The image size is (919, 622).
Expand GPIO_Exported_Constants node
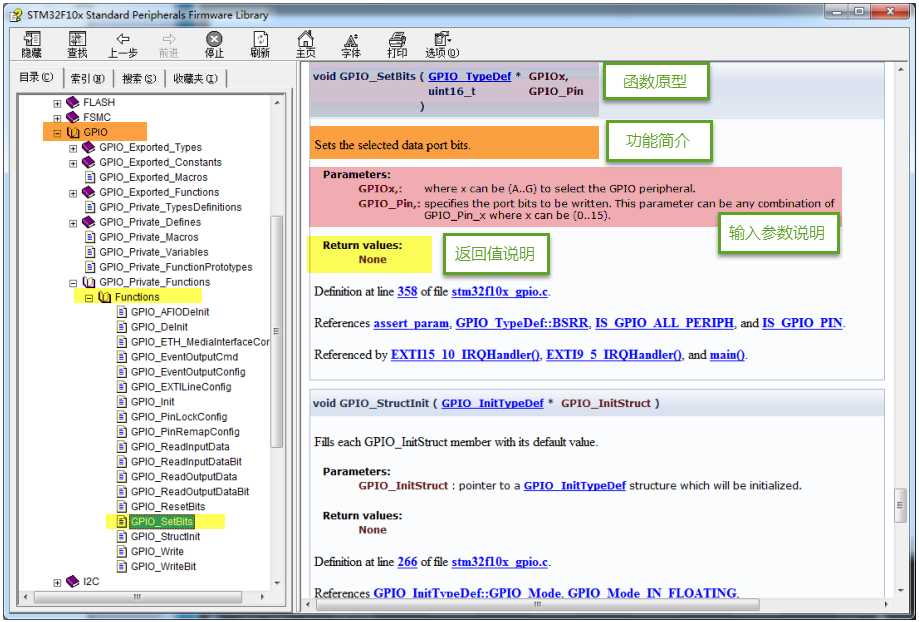click(x=73, y=163)
